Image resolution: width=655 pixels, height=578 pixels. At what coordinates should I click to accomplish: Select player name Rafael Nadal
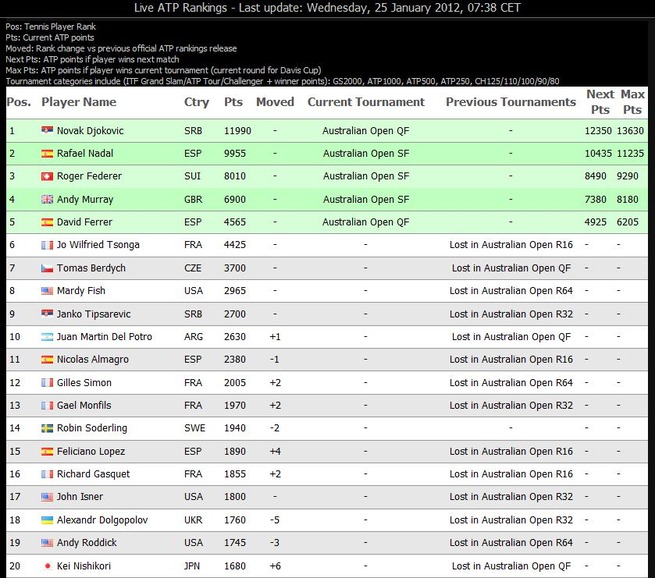point(85,153)
